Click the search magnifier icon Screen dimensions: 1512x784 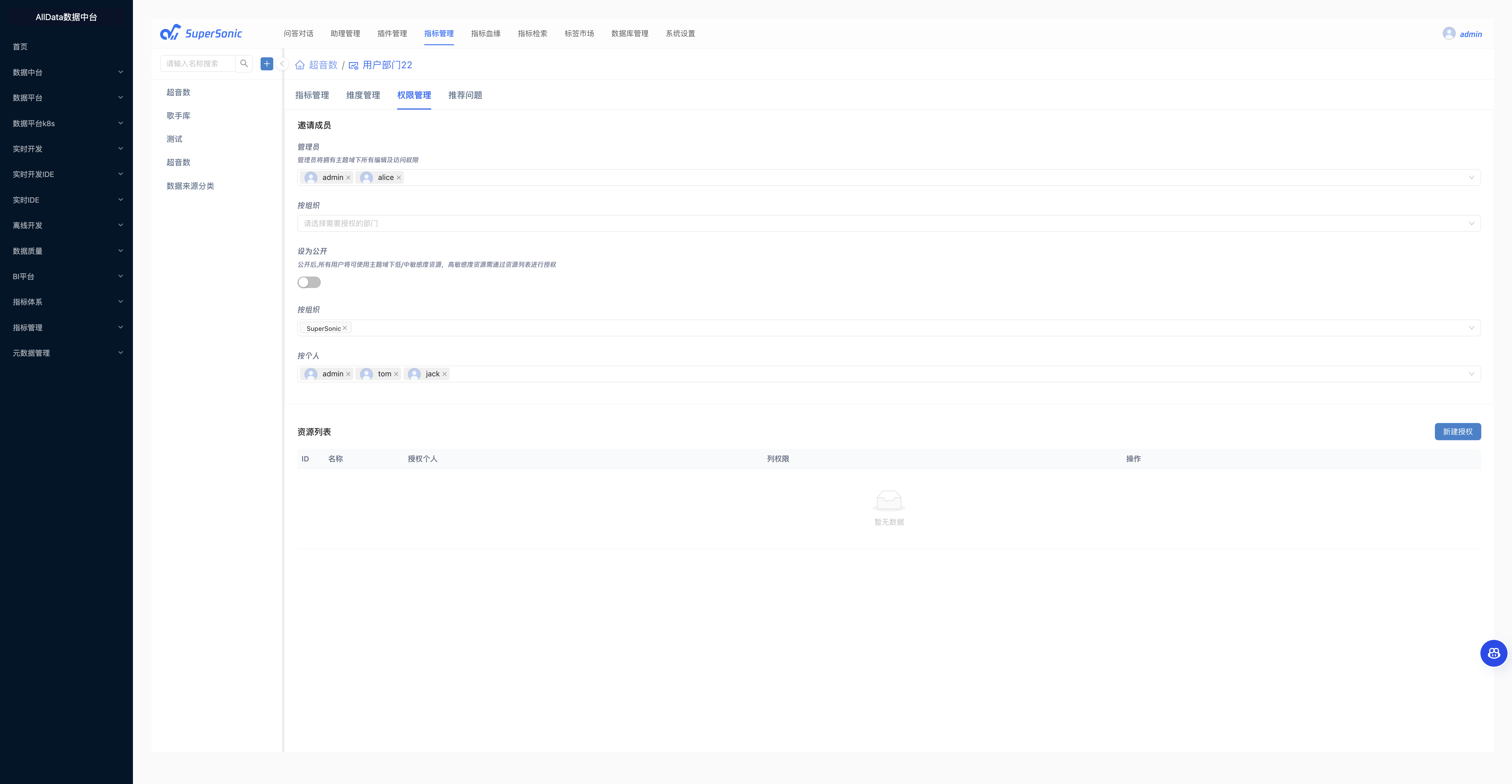[x=244, y=64]
